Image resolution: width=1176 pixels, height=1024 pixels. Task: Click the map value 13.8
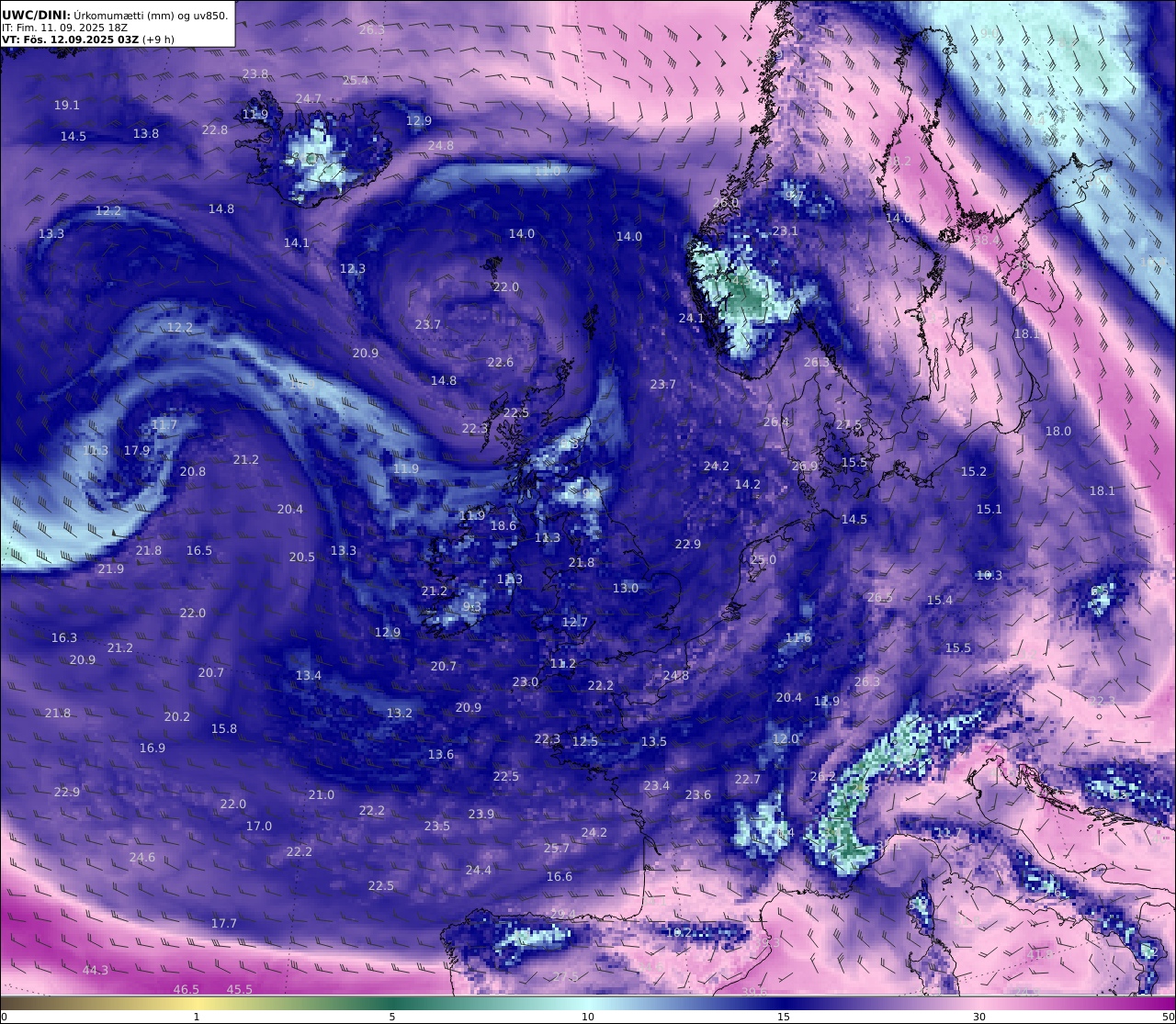(145, 134)
